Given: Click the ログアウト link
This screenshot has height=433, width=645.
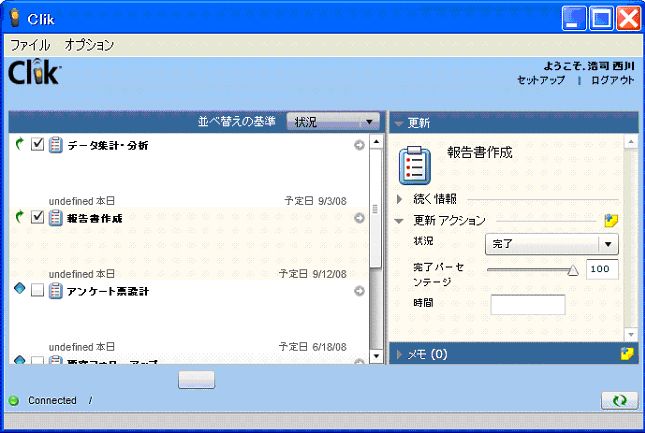Looking at the screenshot, I should [613, 80].
